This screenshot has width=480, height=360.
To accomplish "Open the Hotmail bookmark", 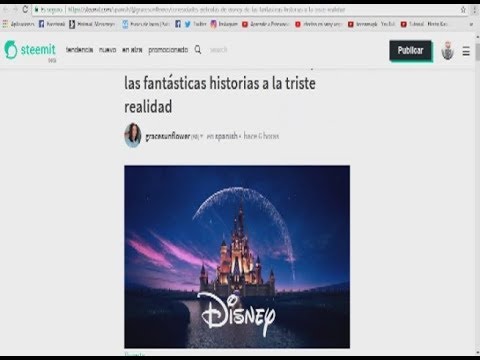I will 92,24.
